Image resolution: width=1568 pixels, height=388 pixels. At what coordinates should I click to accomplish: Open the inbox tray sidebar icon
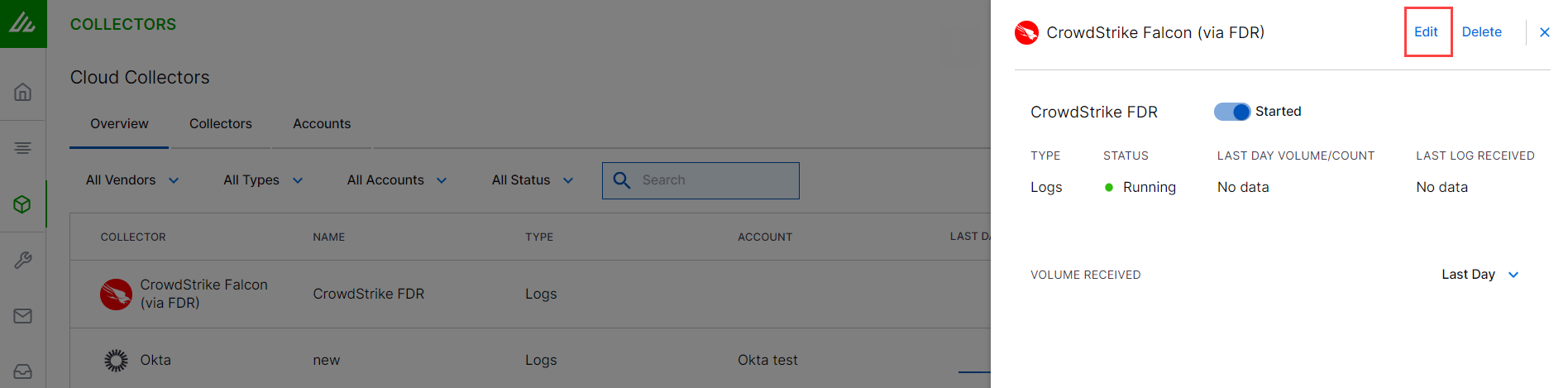pos(23,371)
